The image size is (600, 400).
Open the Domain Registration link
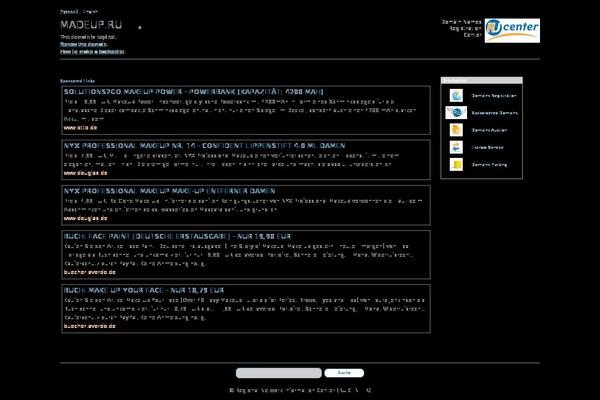[x=494, y=96]
